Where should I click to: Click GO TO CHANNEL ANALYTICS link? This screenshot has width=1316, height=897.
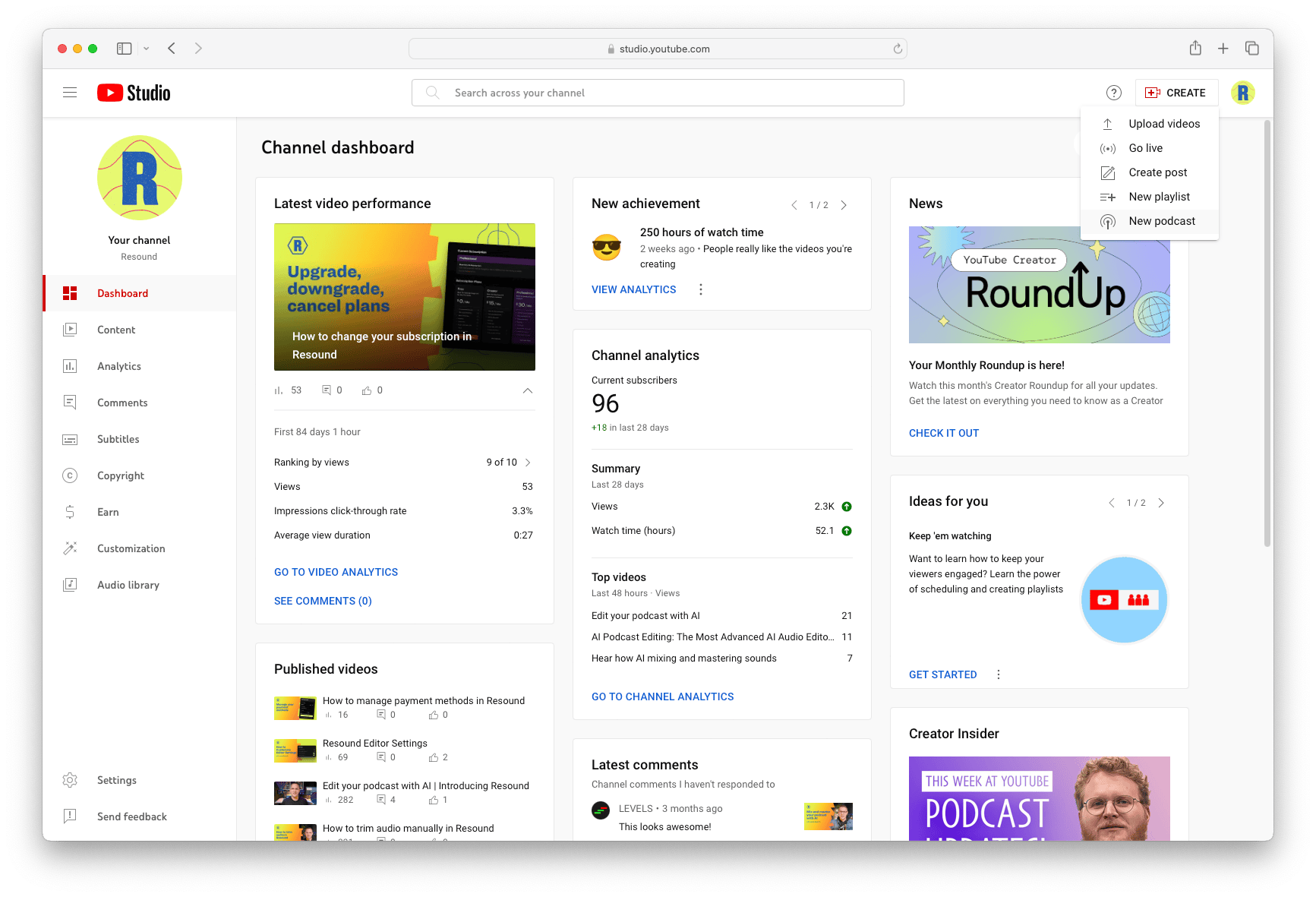tap(662, 696)
